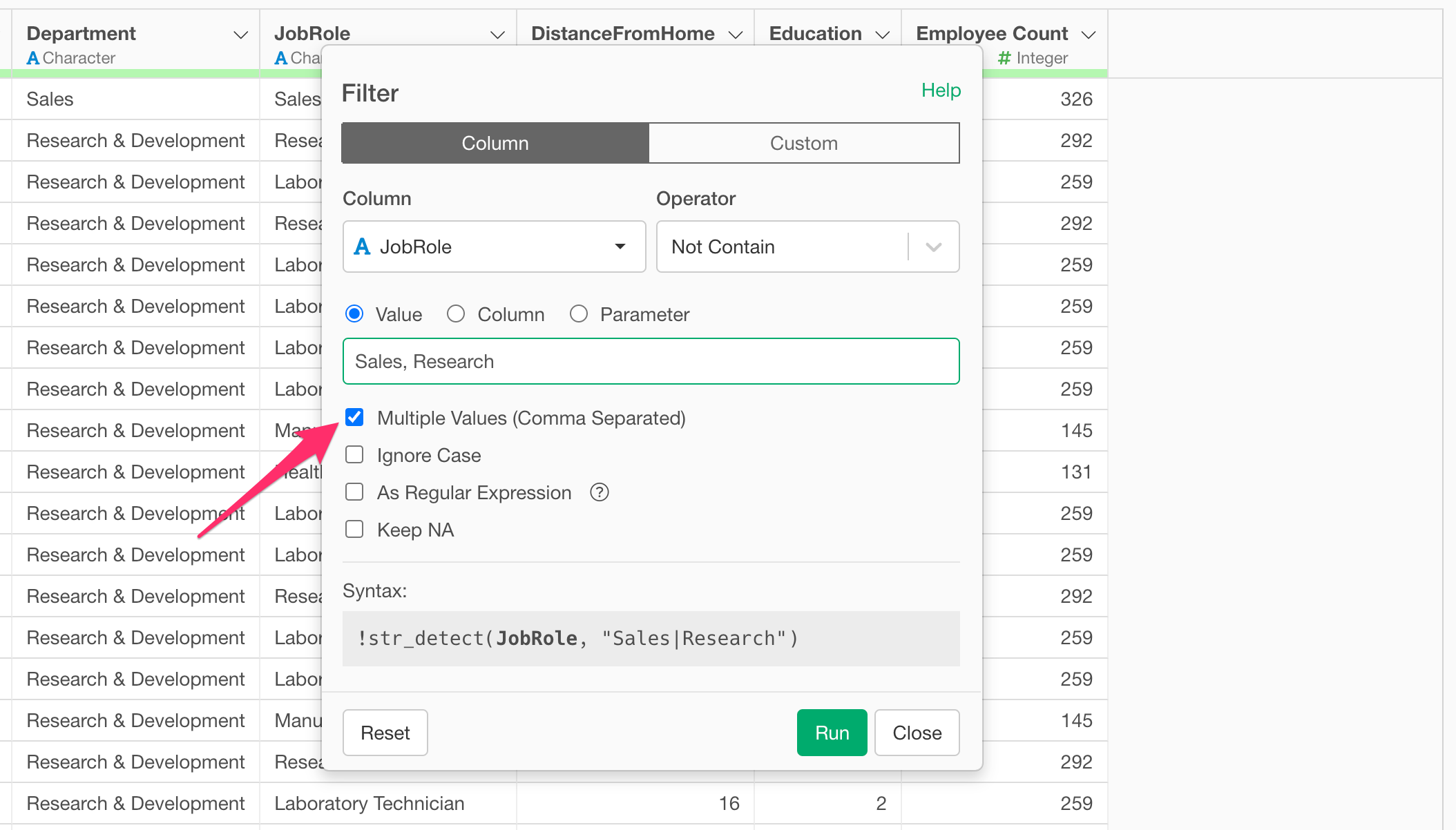Click the Integer hash icon under Employee Count
Viewport: 1456px width, 830px height.
(1004, 59)
